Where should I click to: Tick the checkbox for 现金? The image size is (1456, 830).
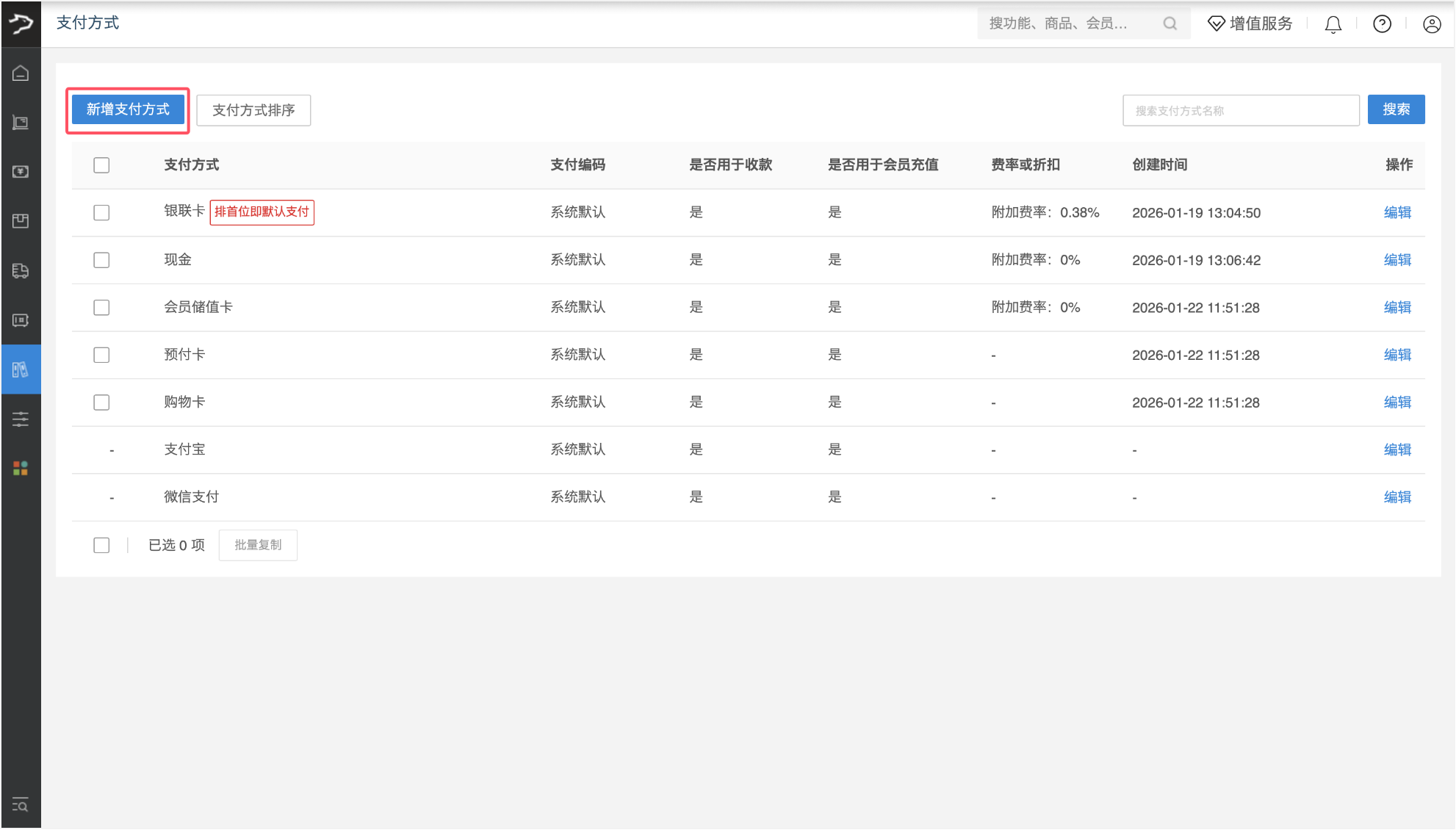(x=101, y=260)
